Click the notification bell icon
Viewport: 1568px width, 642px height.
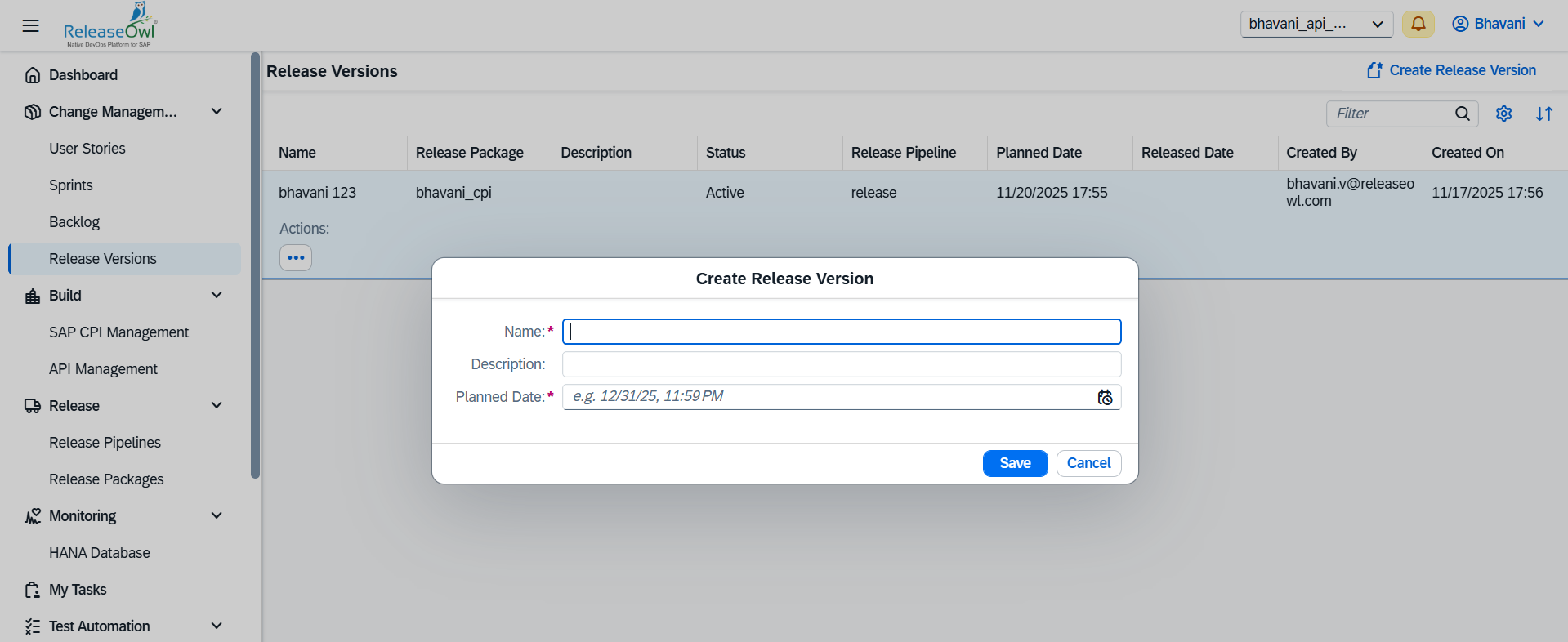[1418, 24]
